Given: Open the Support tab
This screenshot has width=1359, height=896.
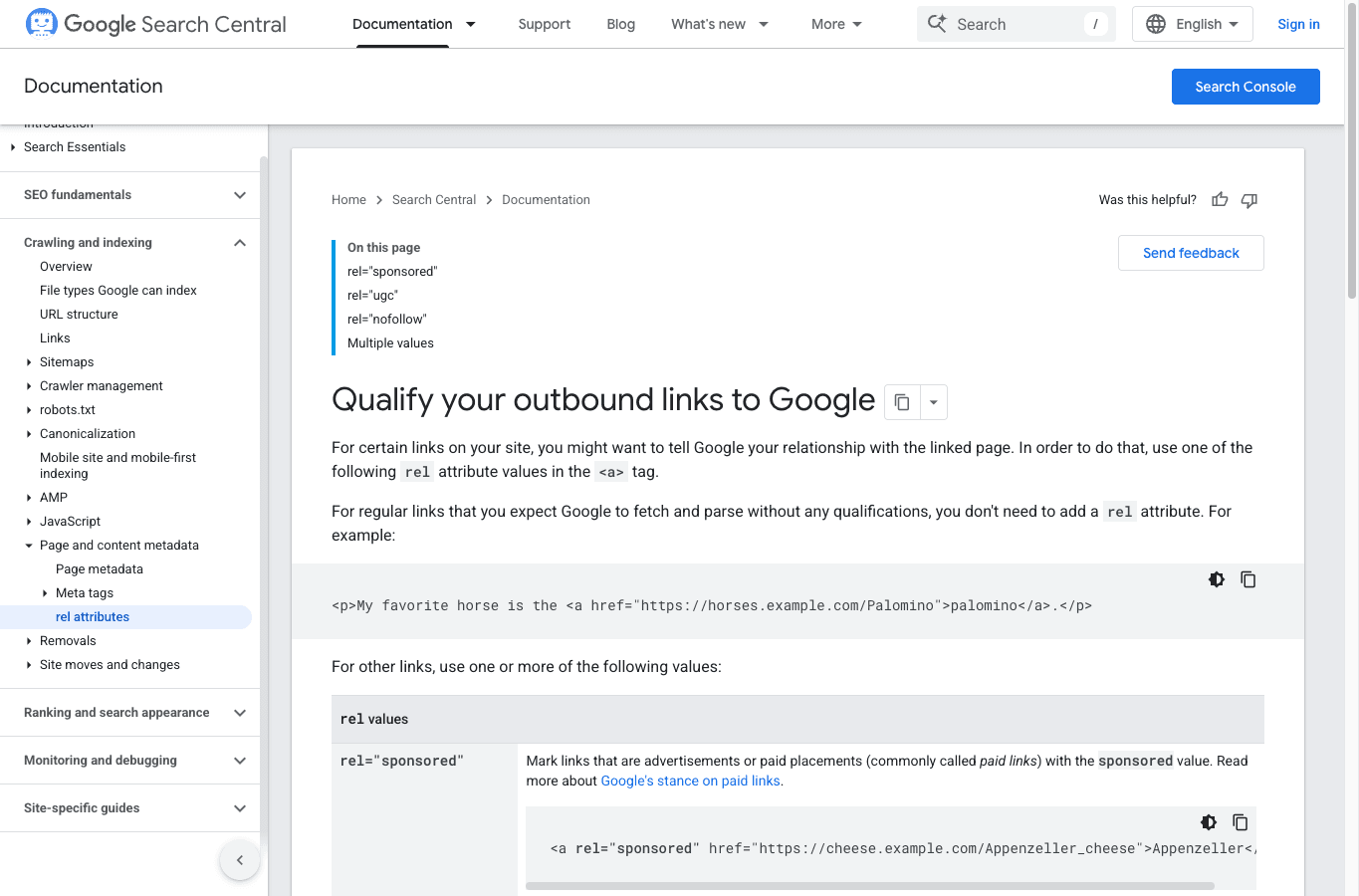Looking at the screenshot, I should coord(545,24).
